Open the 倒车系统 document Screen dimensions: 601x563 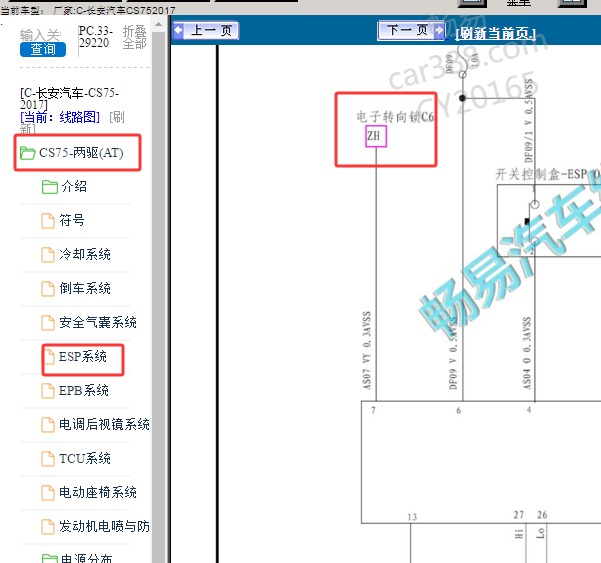[x=76, y=288]
